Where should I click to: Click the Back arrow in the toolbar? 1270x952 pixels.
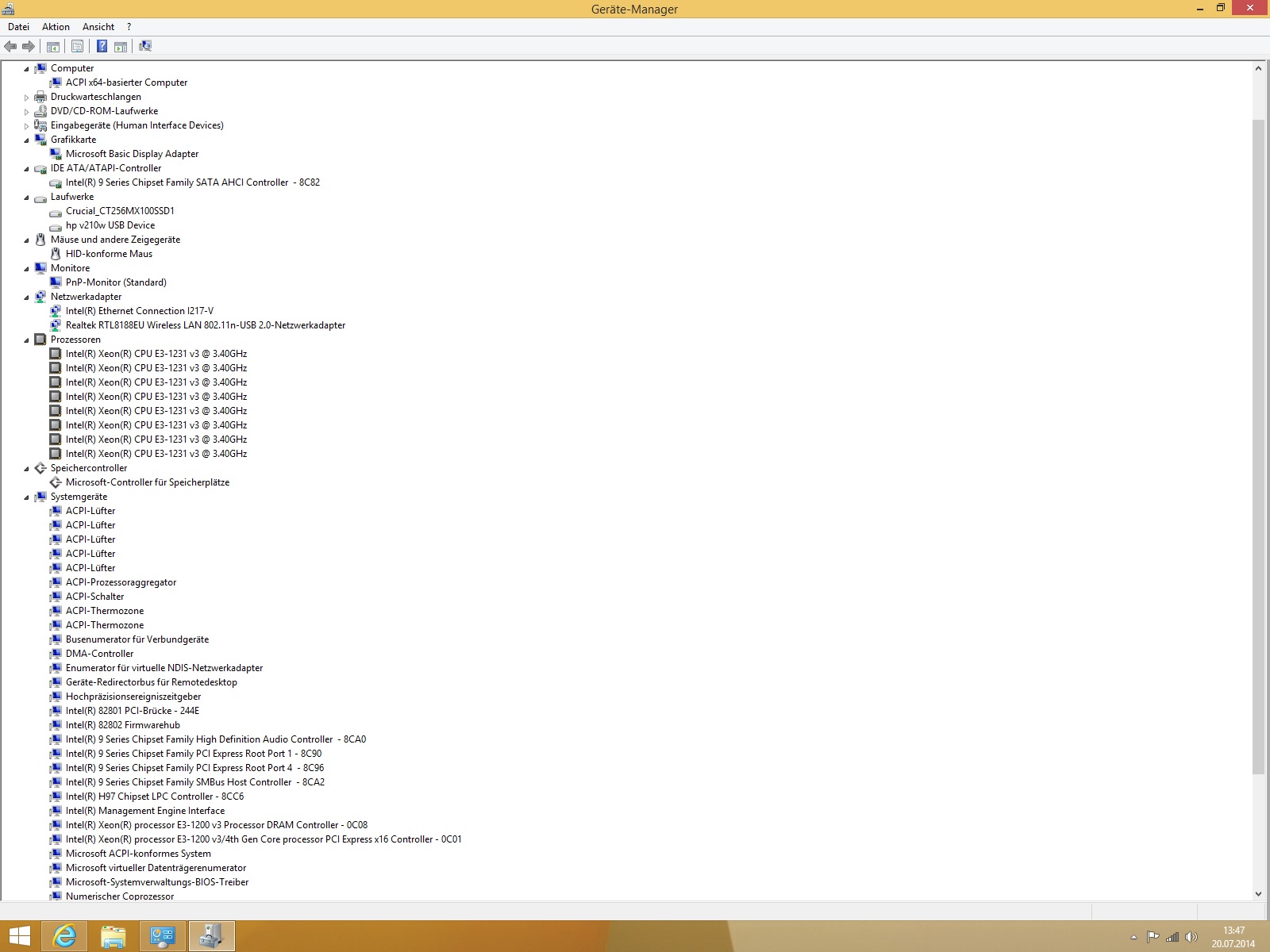(x=10, y=47)
